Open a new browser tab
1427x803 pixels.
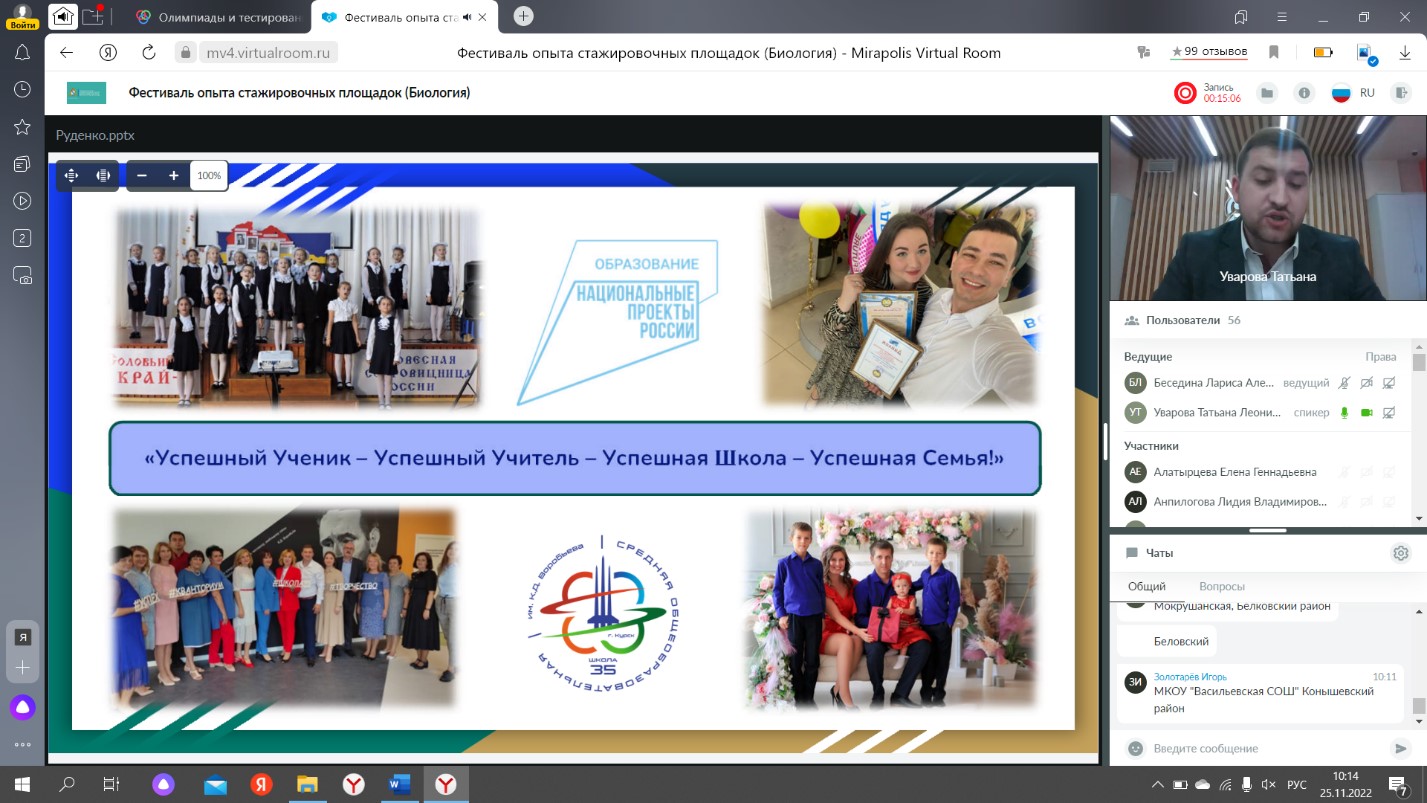pos(523,16)
